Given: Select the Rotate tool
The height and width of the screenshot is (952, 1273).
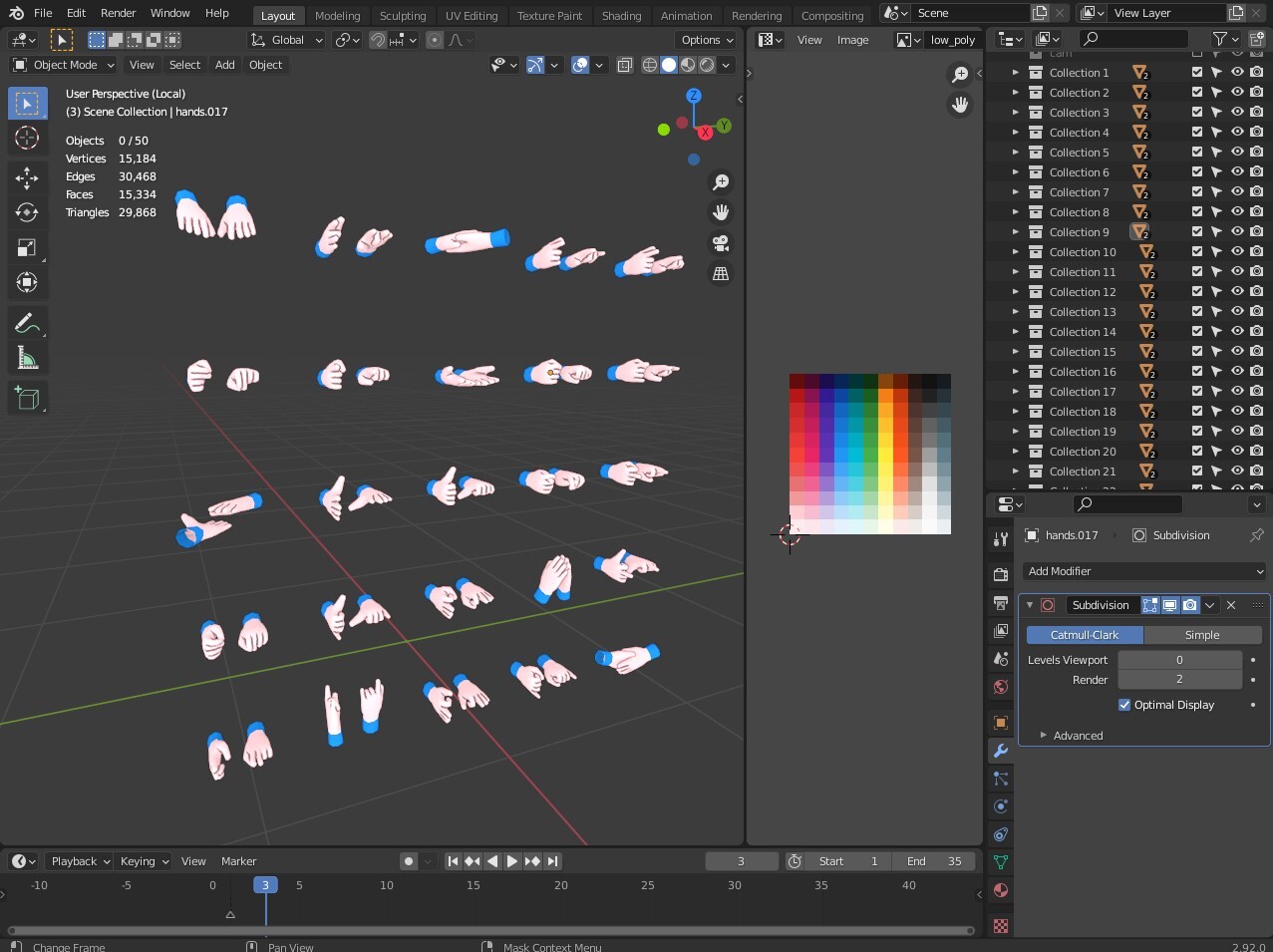Looking at the screenshot, I should coord(27,211).
